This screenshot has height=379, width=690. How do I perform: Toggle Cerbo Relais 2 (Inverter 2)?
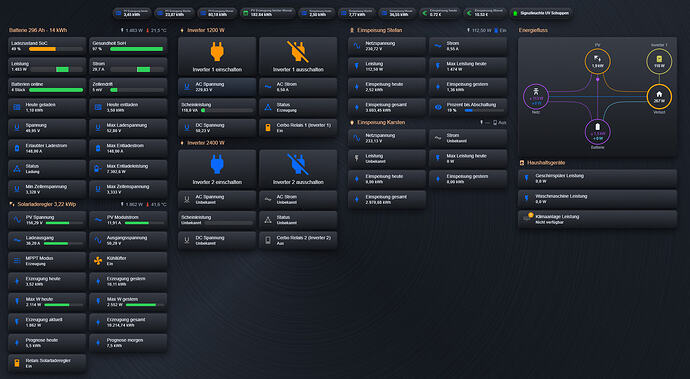click(298, 240)
